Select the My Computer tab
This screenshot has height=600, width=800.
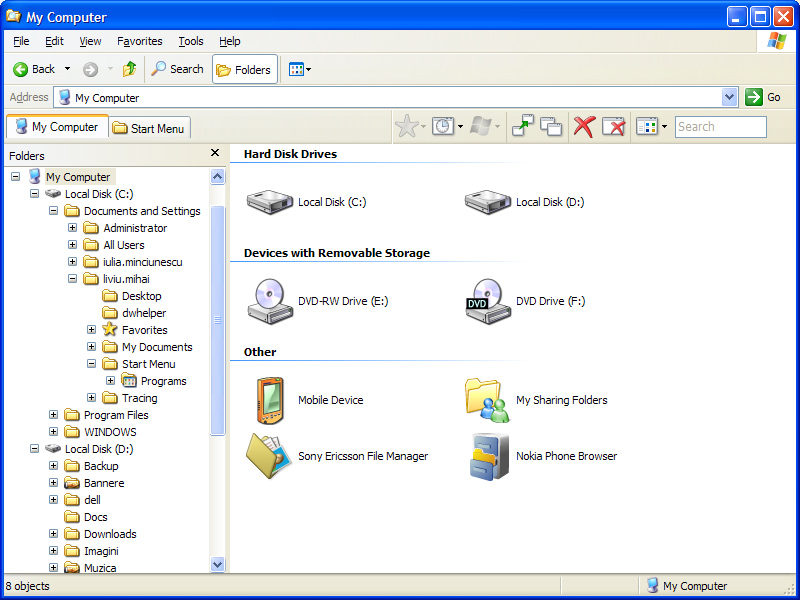click(57, 127)
